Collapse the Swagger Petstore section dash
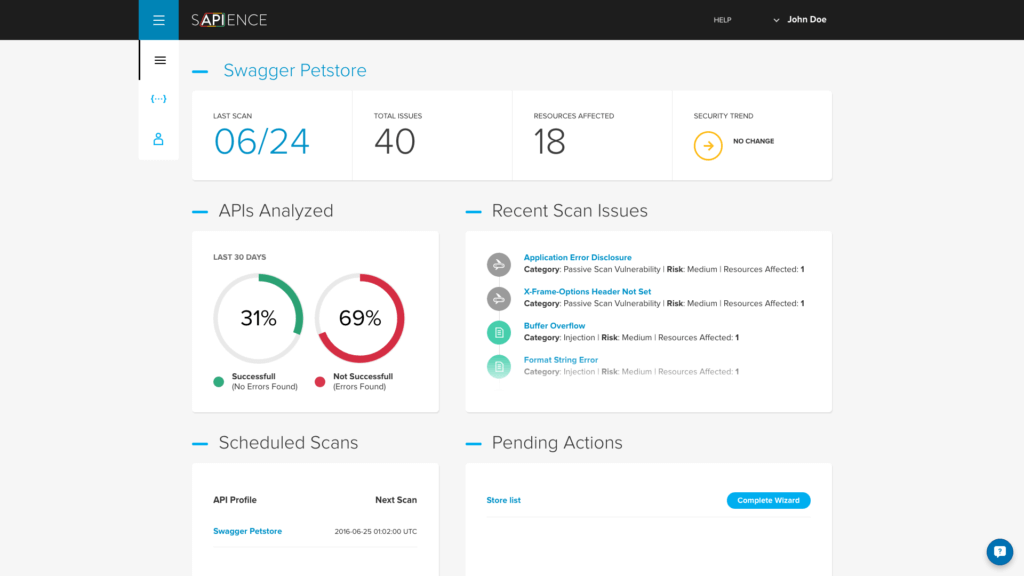Image resolution: width=1024 pixels, height=576 pixels. [x=199, y=71]
